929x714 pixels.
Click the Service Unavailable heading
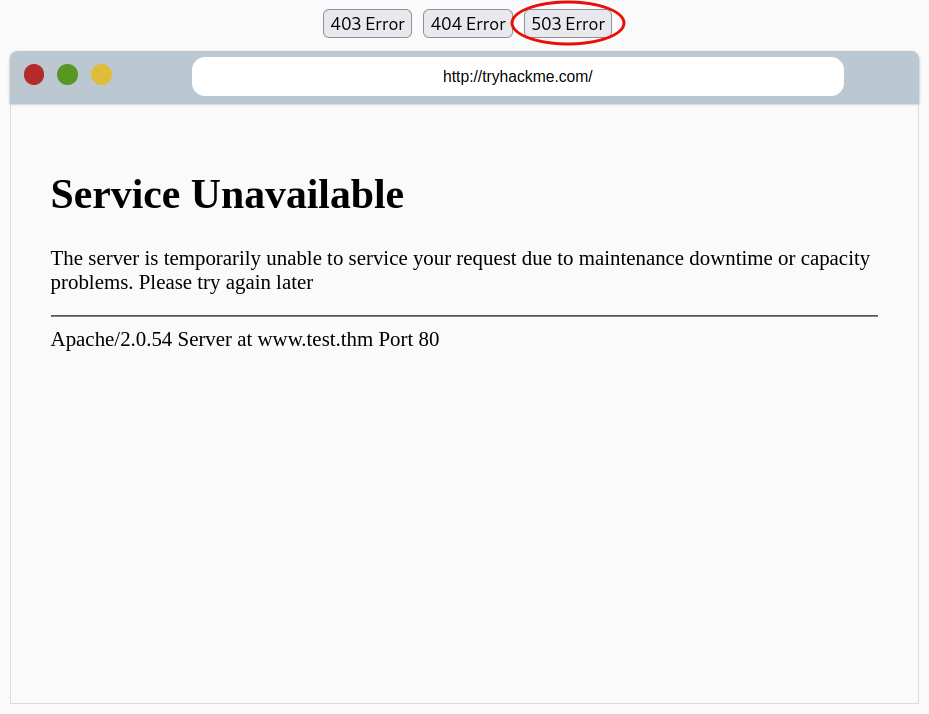coord(227,194)
